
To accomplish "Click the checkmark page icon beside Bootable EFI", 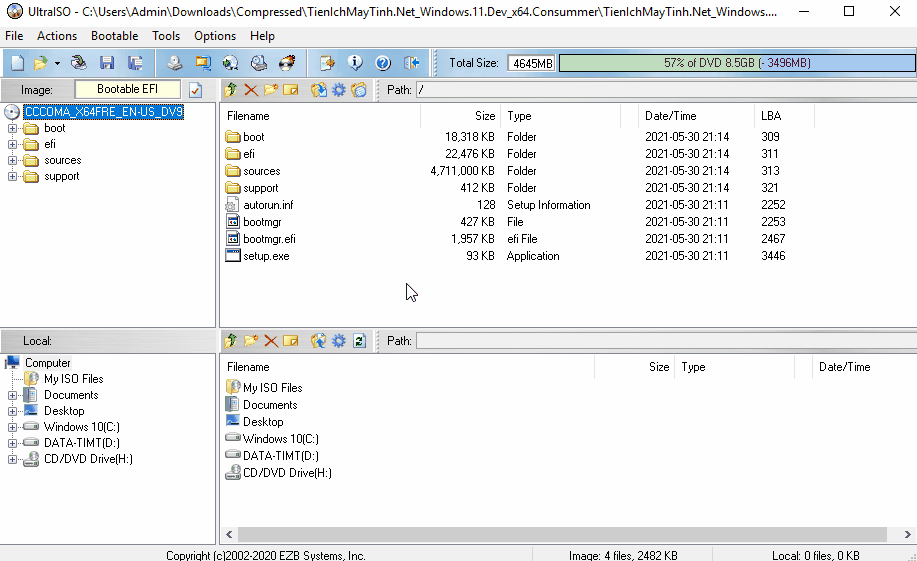I will coord(195,90).
